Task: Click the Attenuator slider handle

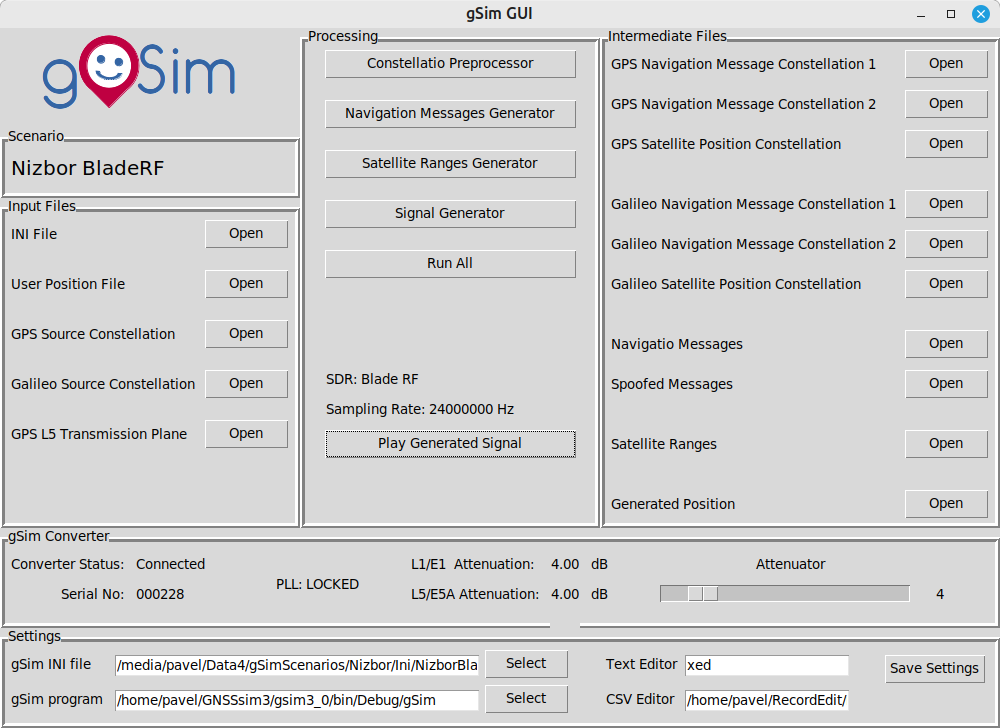Action: pos(703,594)
